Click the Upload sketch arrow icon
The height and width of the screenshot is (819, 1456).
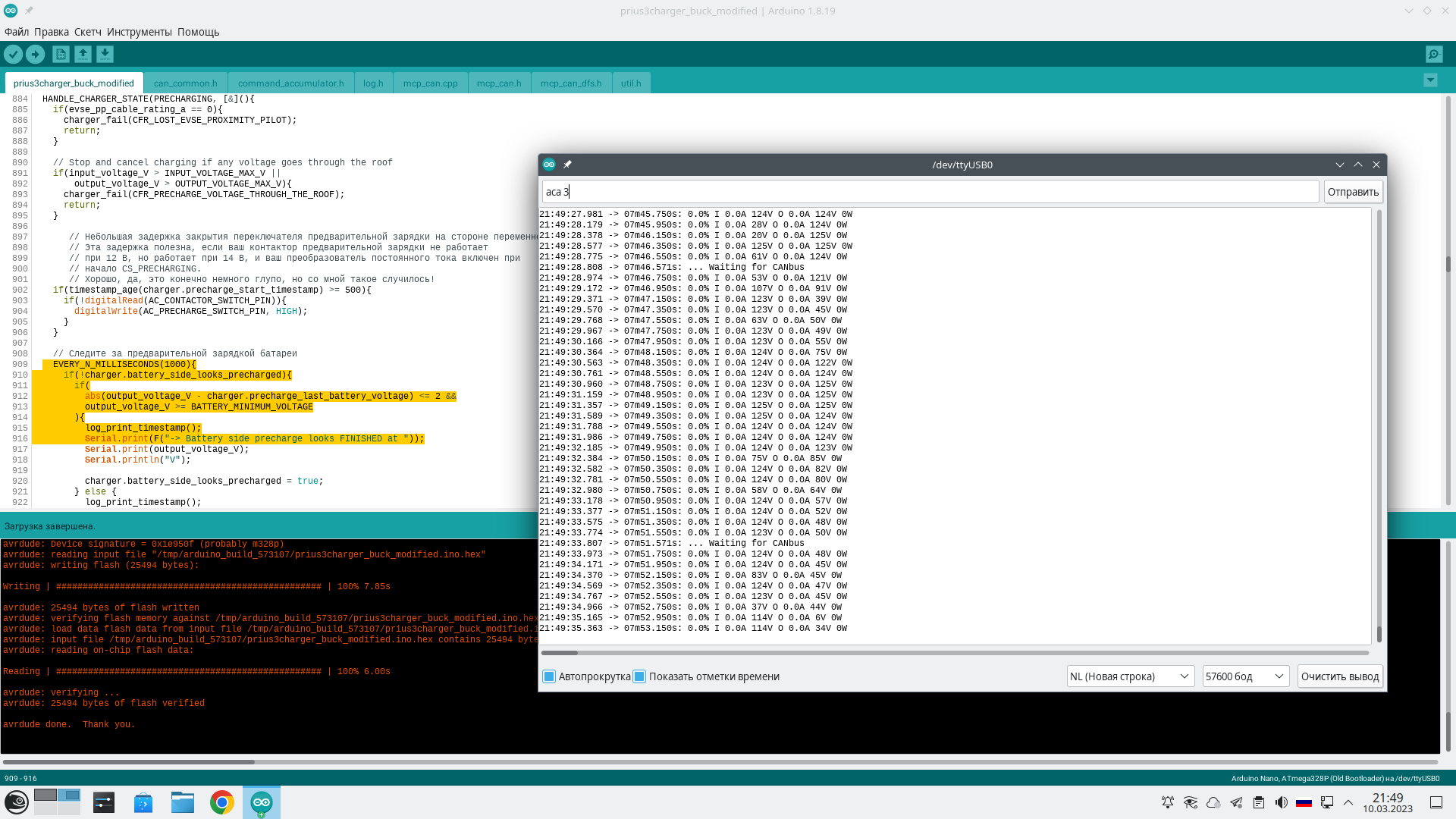coord(35,54)
